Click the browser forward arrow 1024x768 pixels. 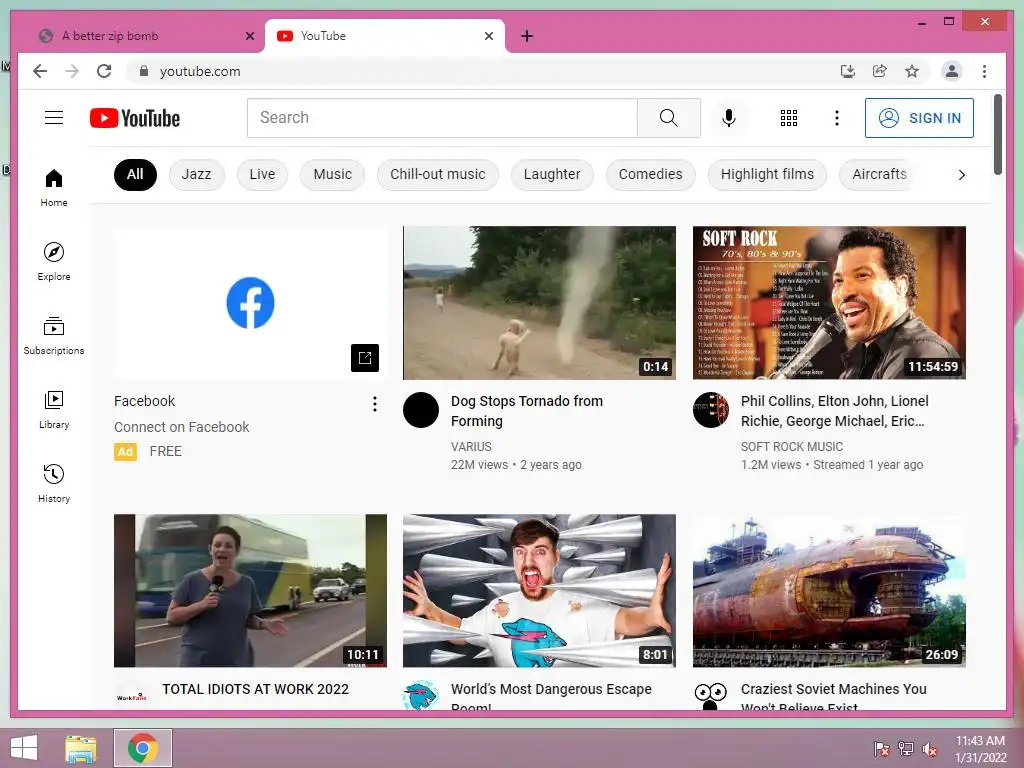pyautogui.click(x=72, y=71)
